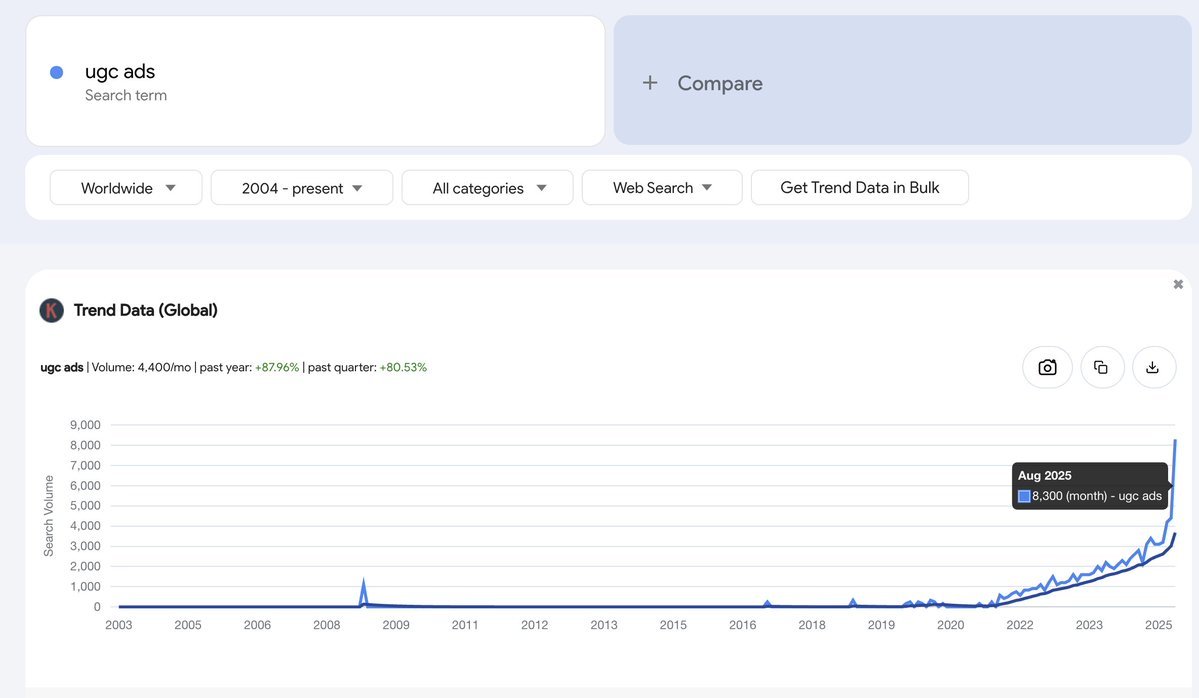Viewport: 1199px width, 698px height.
Task: Click the blue dot beside ugc ads
Action: [x=57, y=72]
